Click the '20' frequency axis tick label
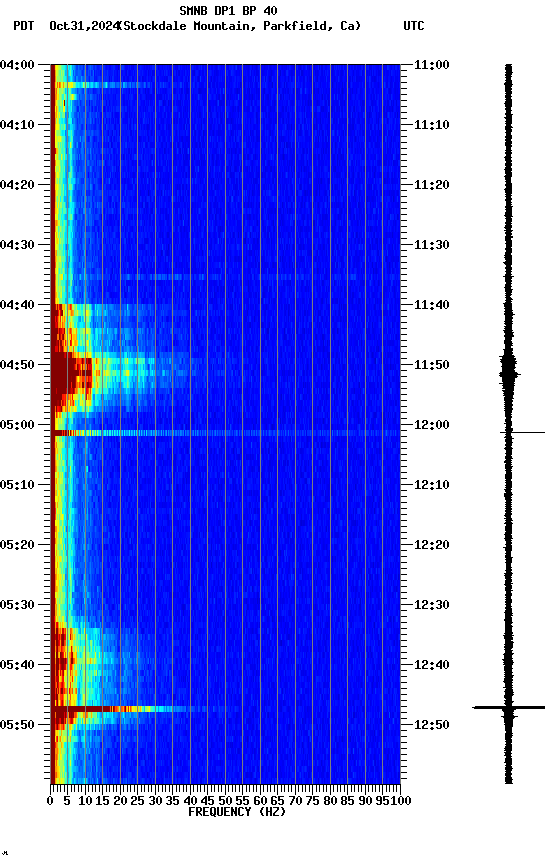552x864 pixels. point(120,801)
